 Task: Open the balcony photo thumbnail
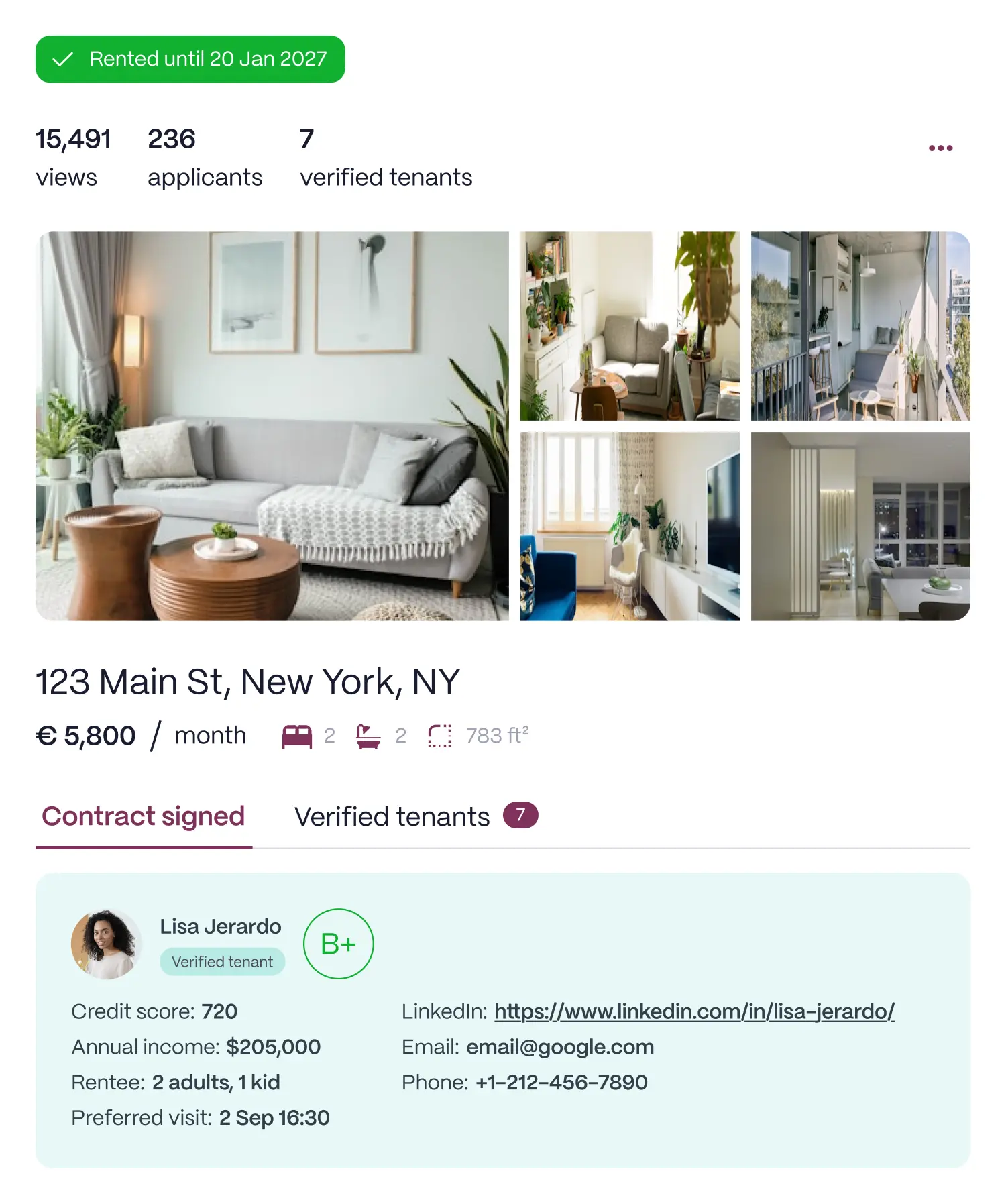coord(860,326)
